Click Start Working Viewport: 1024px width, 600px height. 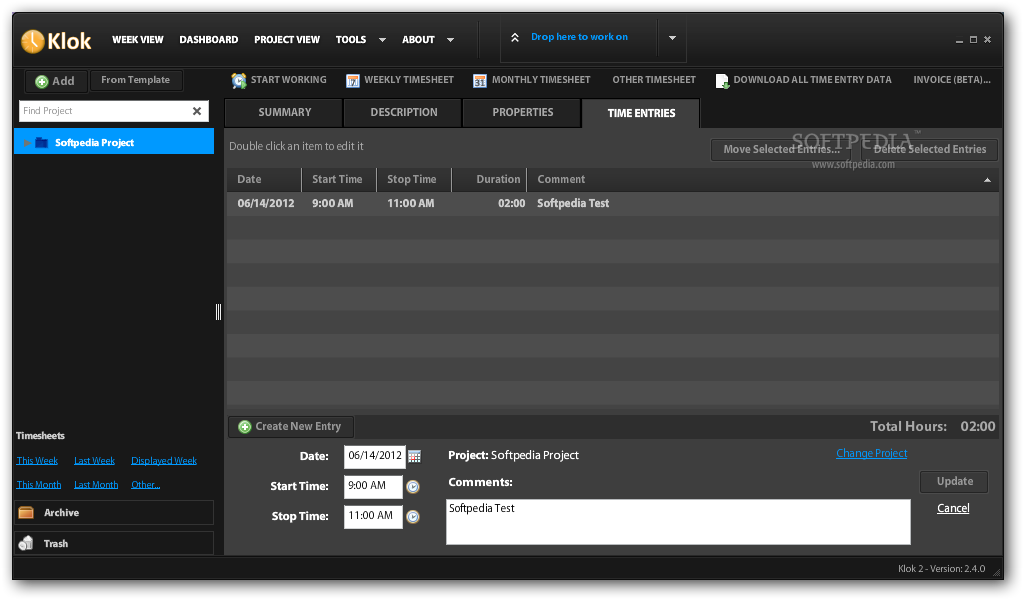289,80
